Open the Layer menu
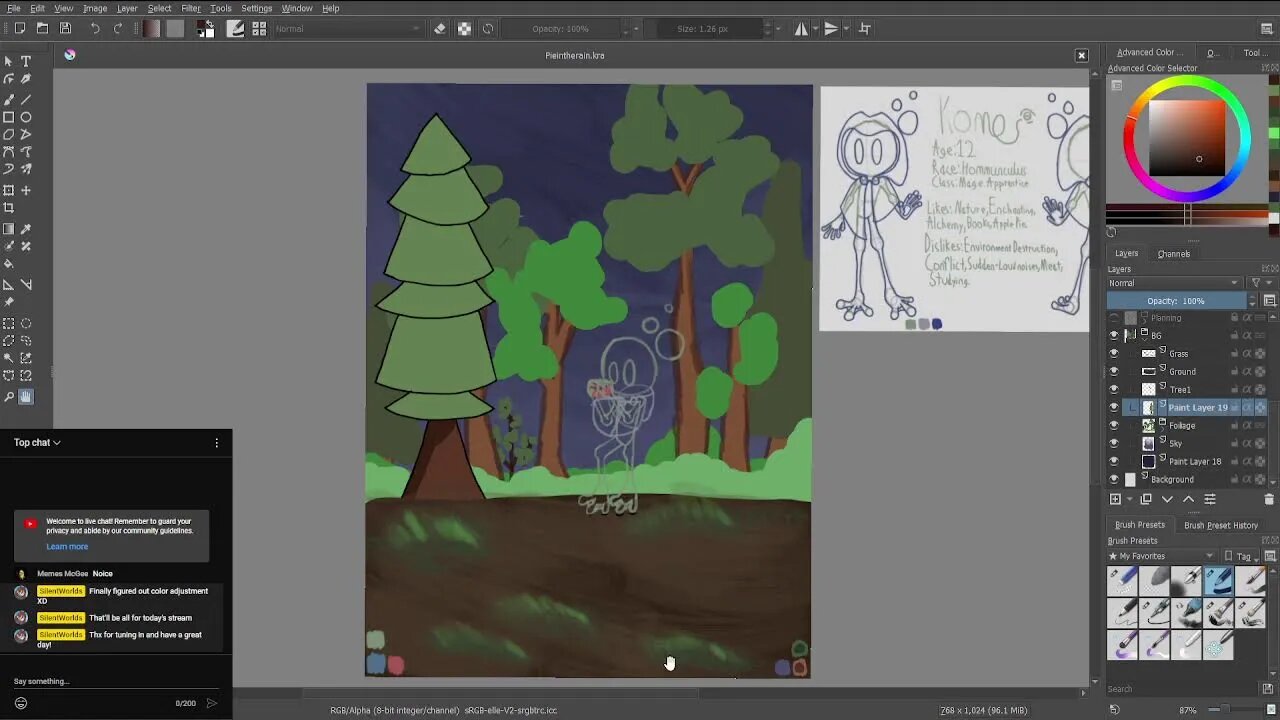This screenshot has width=1280, height=720. (127, 8)
